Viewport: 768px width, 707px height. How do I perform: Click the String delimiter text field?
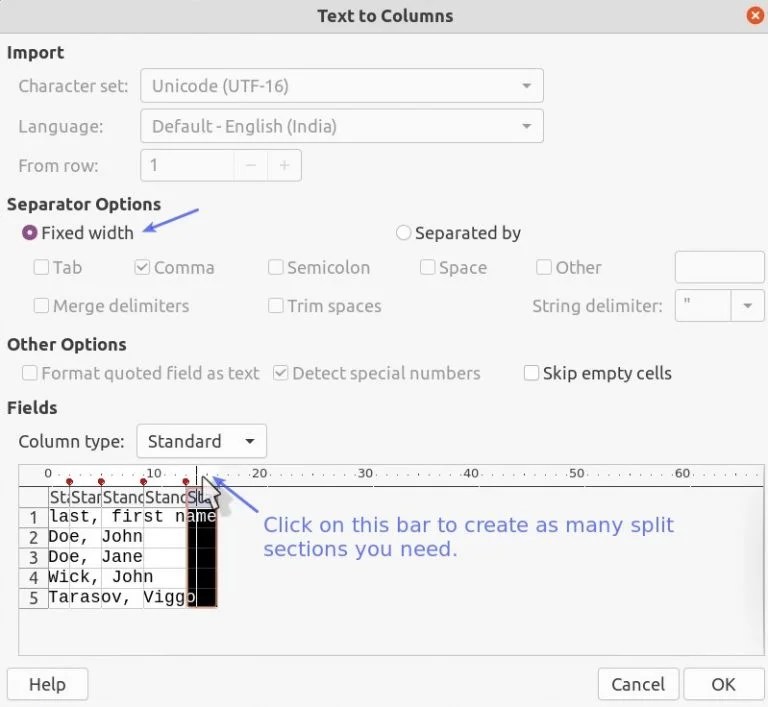(x=703, y=306)
